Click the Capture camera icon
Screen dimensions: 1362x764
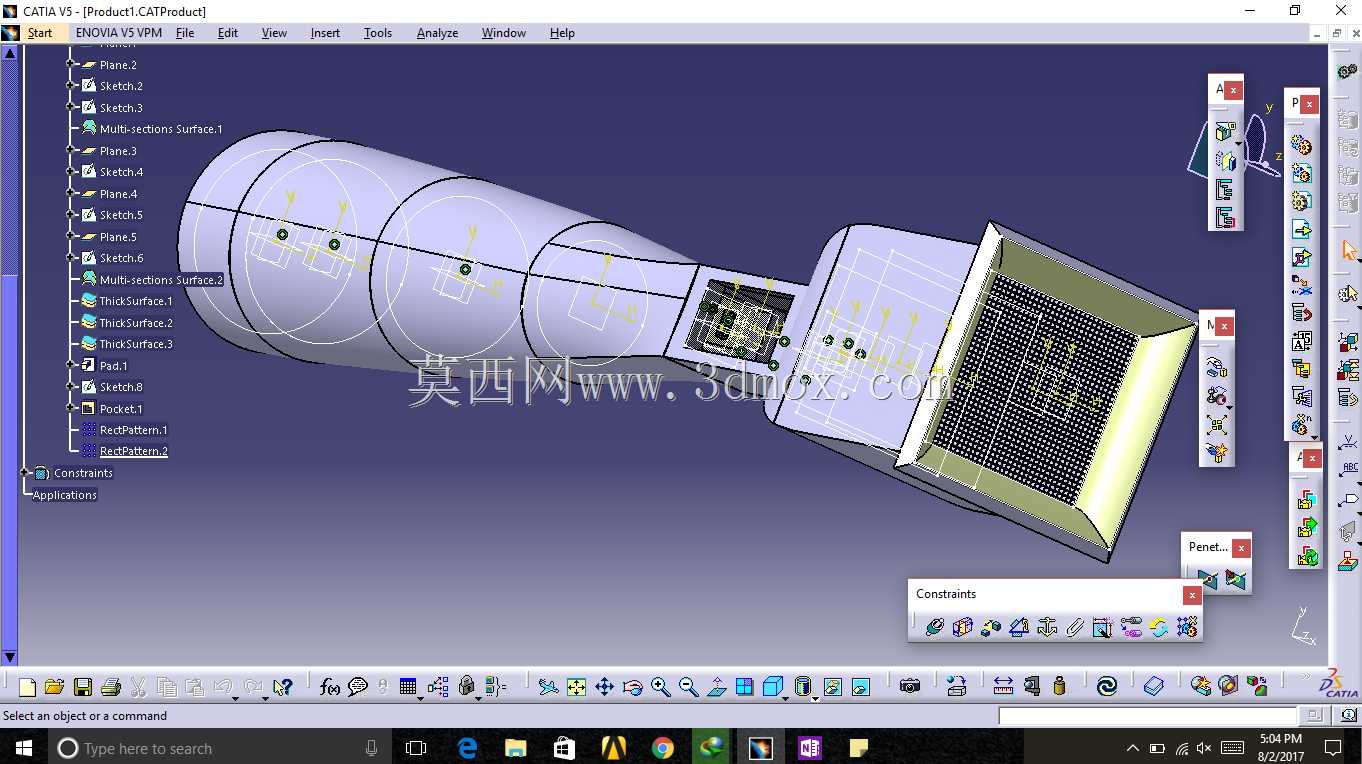[909, 687]
